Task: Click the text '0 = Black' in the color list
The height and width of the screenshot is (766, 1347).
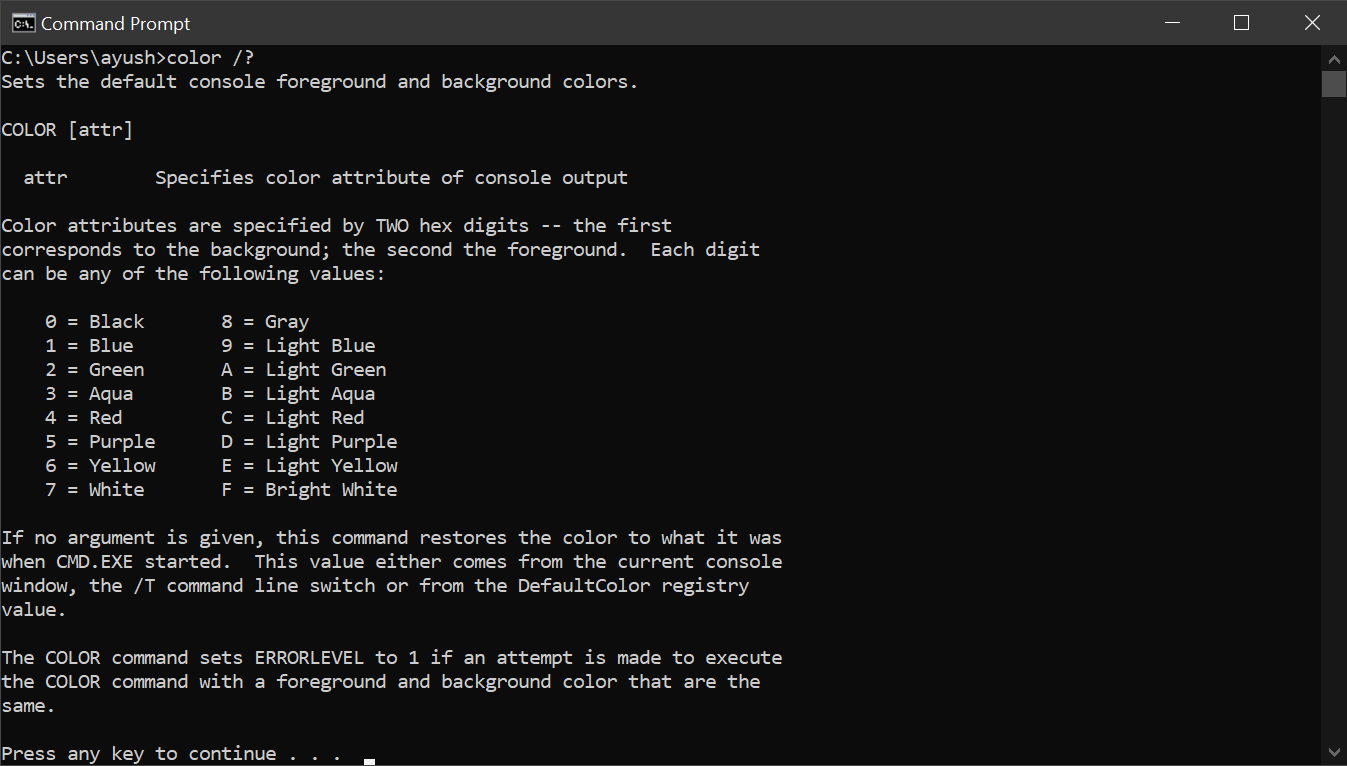Action: pyautogui.click(x=94, y=321)
